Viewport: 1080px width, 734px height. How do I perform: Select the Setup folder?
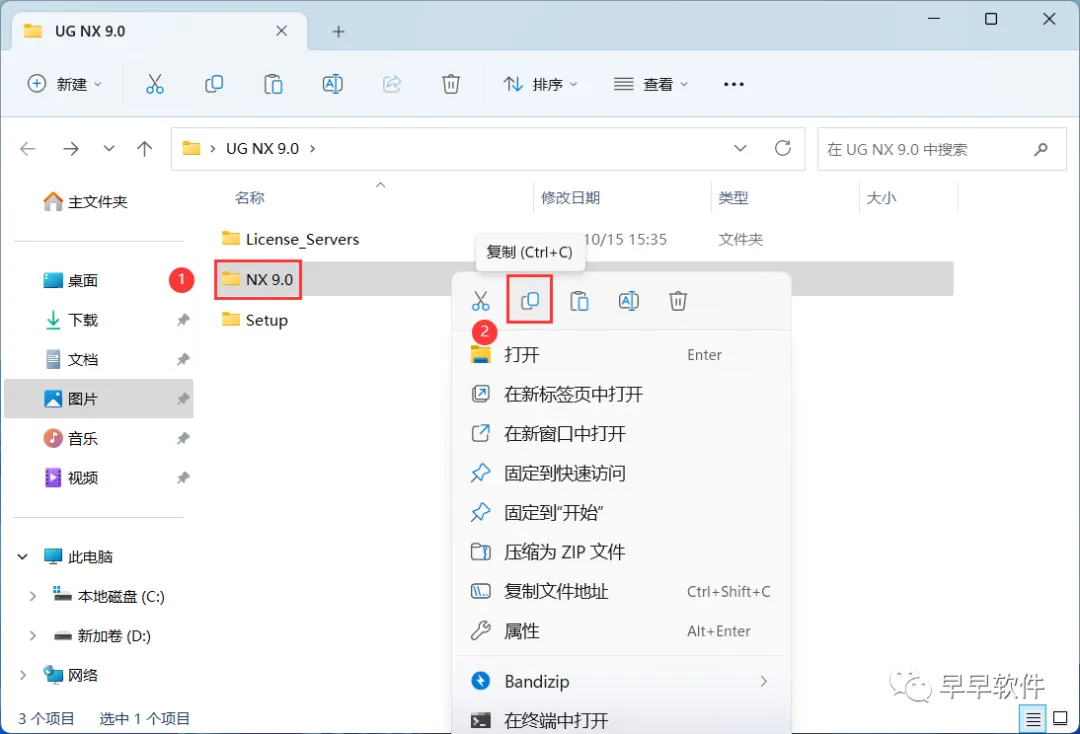point(255,320)
